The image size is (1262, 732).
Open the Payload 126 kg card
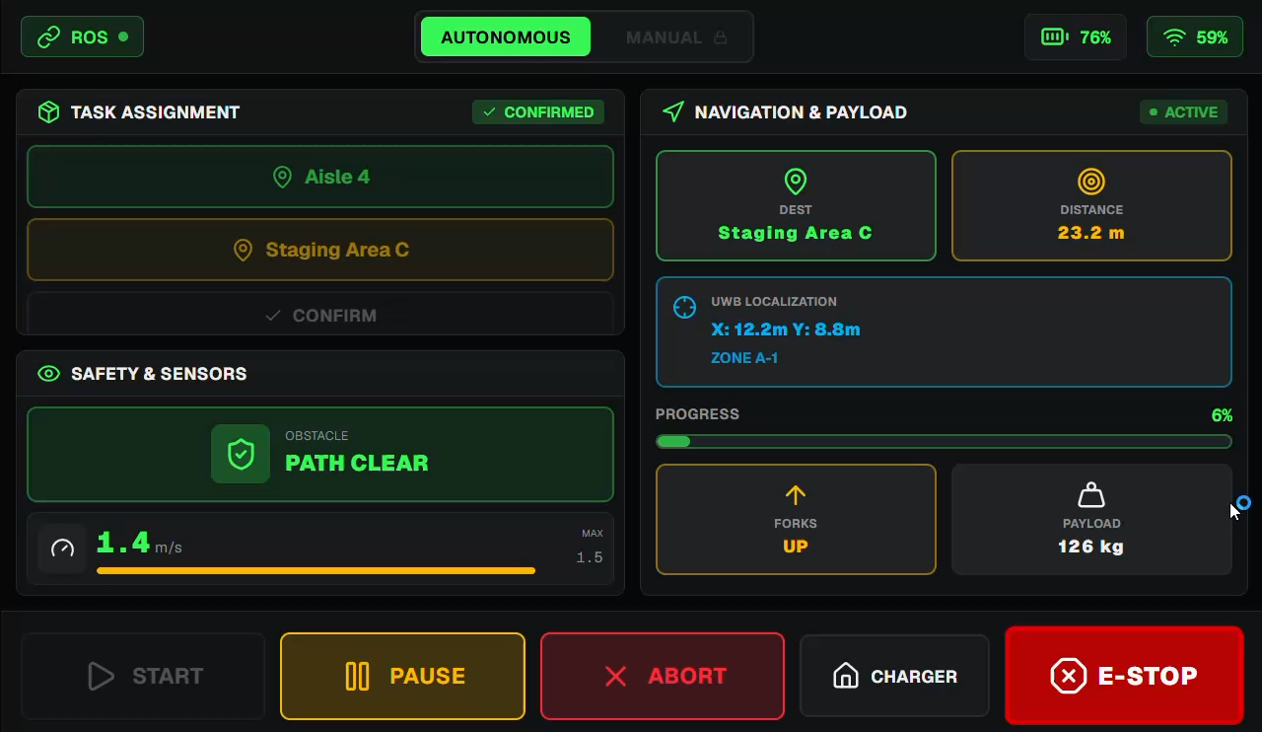pyautogui.click(x=1091, y=519)
